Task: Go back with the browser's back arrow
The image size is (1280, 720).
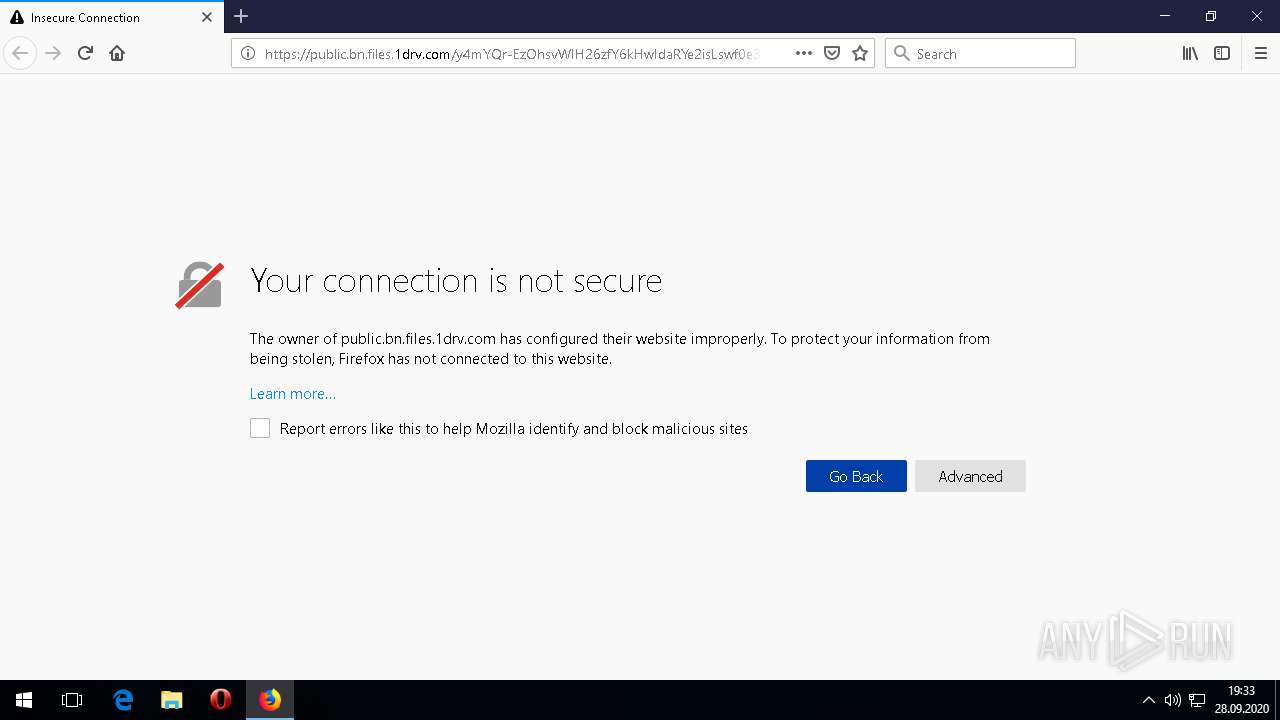Action: coord(20,53)
